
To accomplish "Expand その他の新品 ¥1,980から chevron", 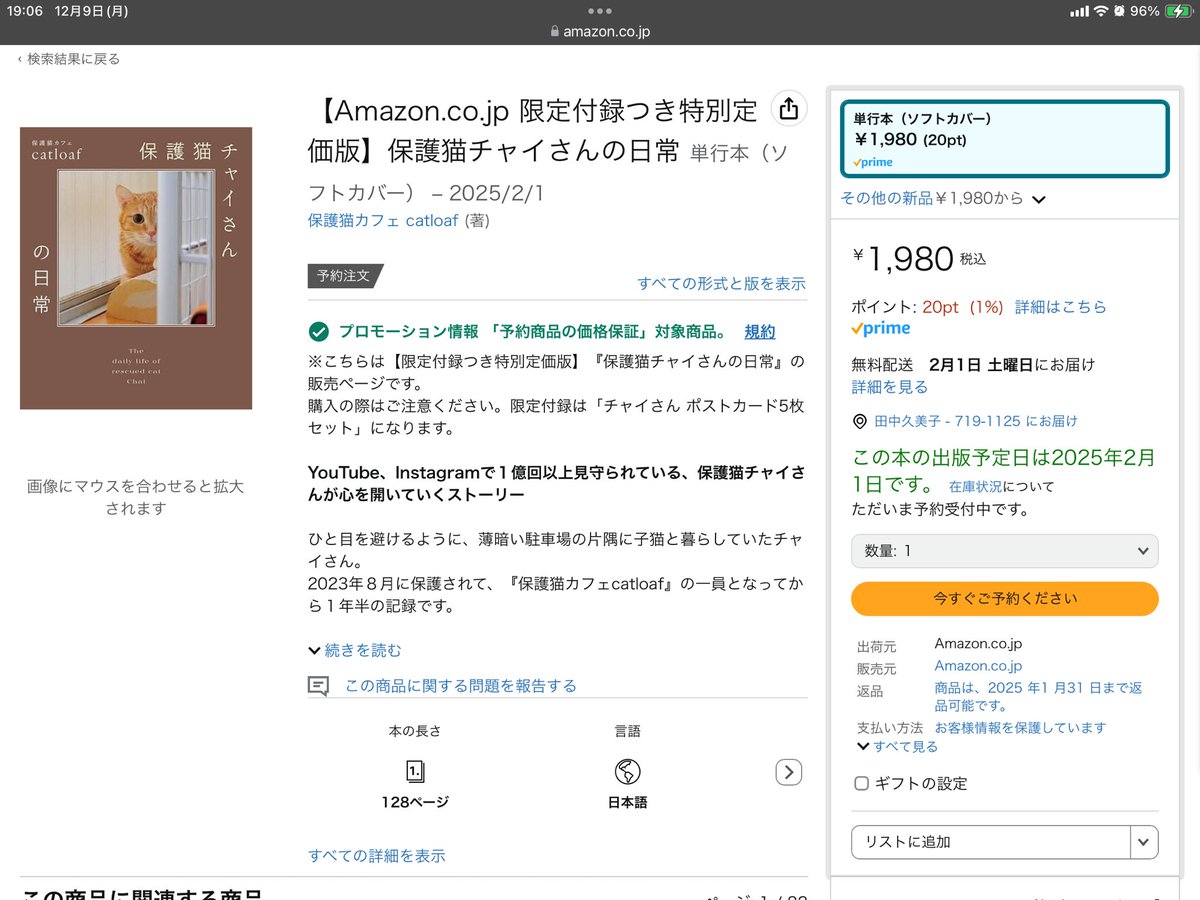I will click(1038, 199).
